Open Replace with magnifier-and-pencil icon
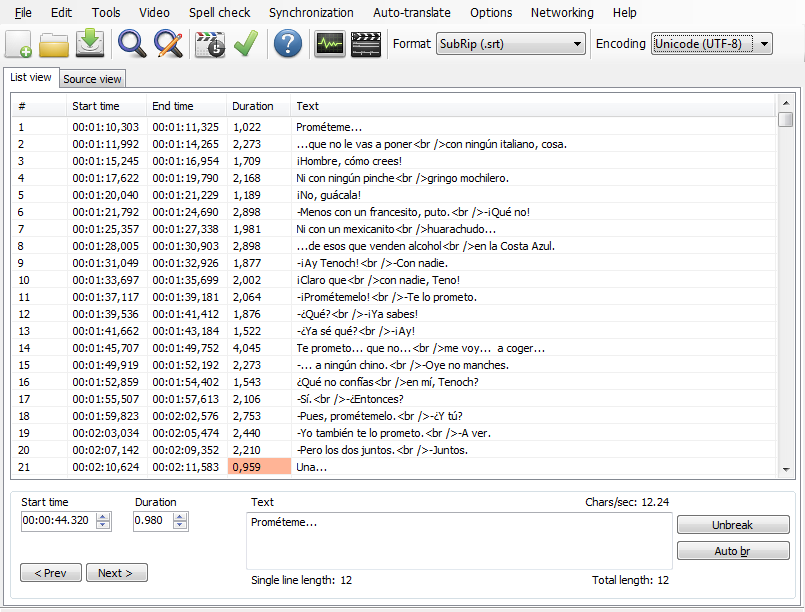805x612 pixels. point(168,44)
